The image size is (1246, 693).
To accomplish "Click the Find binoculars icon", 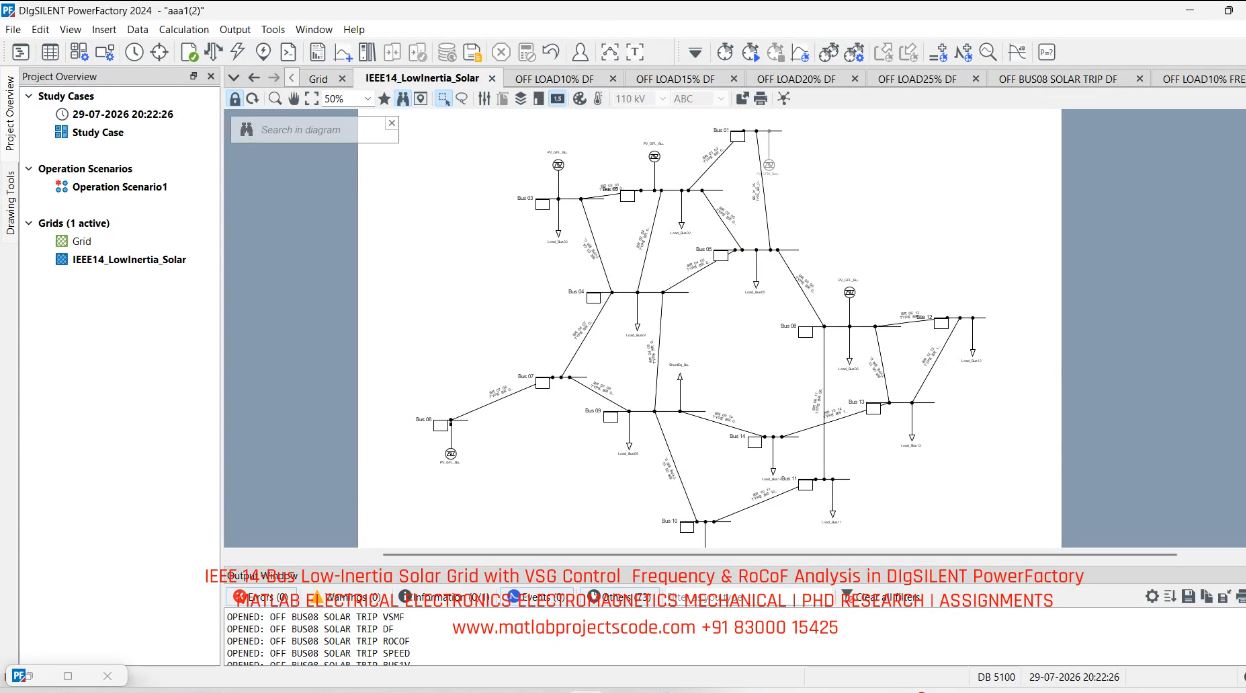I will (402, 98).
